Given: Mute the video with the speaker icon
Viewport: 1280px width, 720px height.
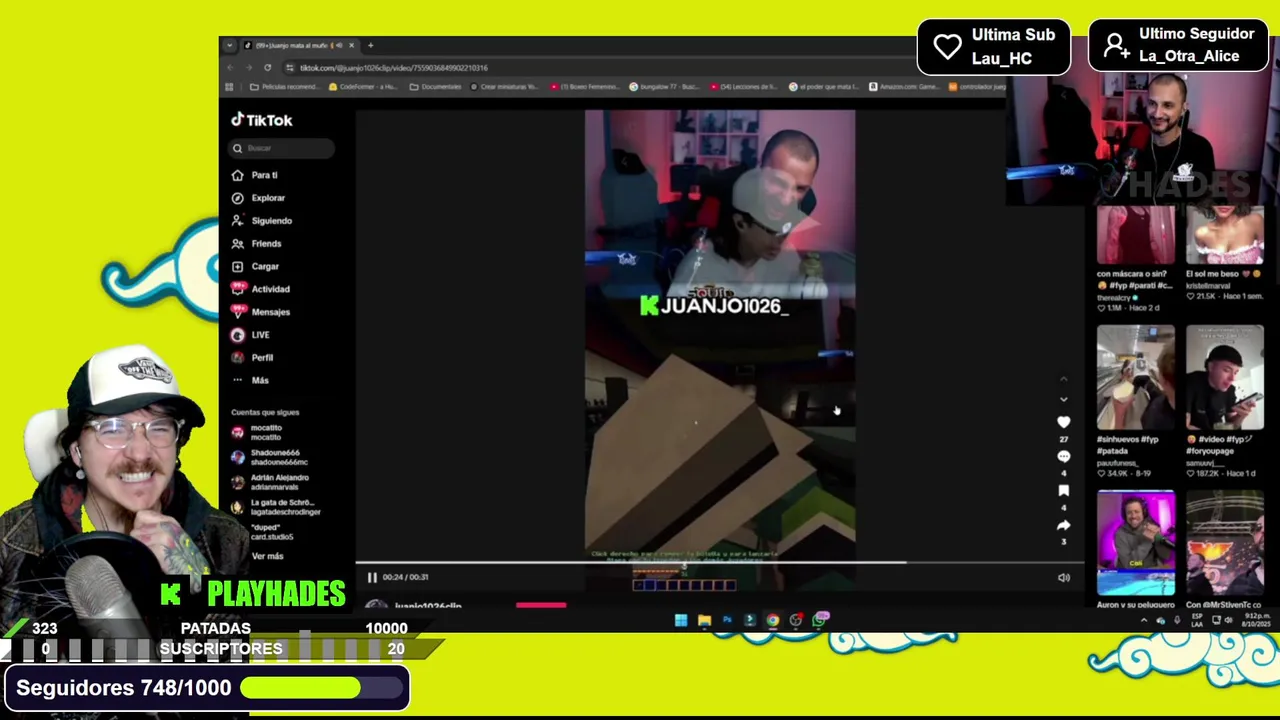Looking at the screenshot, I should [1064, 577].
